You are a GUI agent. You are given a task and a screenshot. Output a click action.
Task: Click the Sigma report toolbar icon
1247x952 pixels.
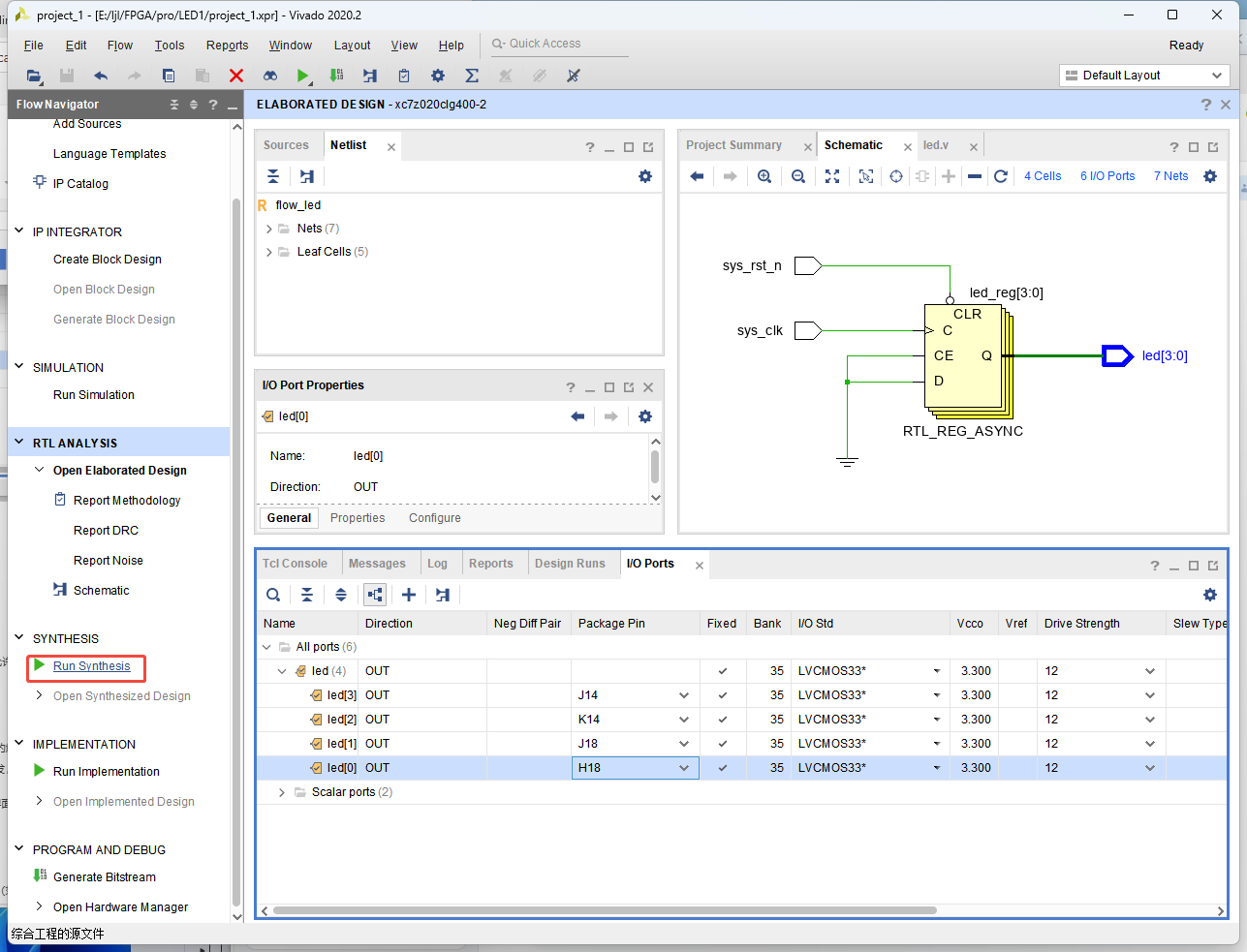(472, 76)
